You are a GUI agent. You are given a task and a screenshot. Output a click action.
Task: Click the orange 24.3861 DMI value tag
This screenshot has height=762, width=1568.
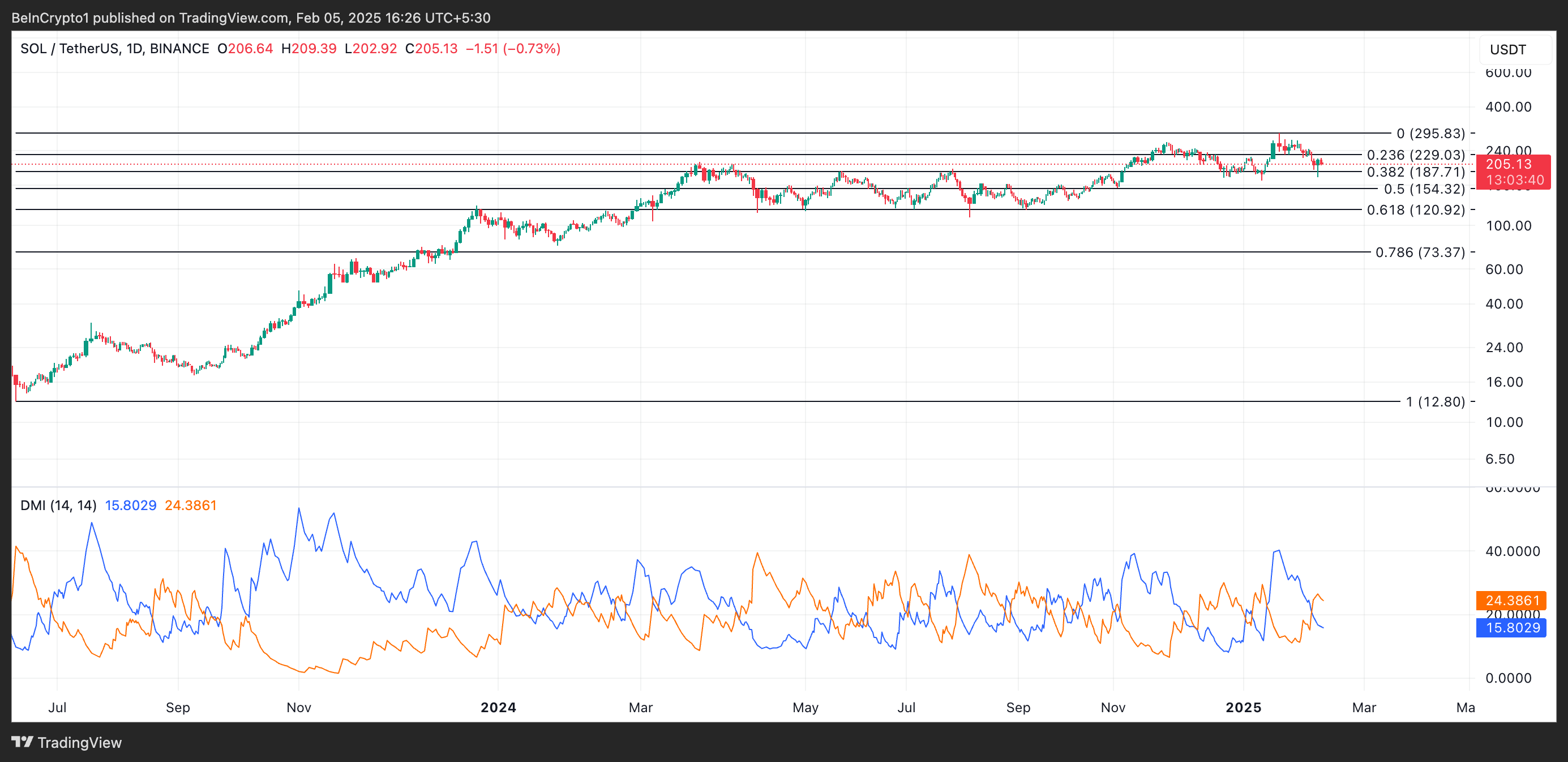(x=1511, y=600)
